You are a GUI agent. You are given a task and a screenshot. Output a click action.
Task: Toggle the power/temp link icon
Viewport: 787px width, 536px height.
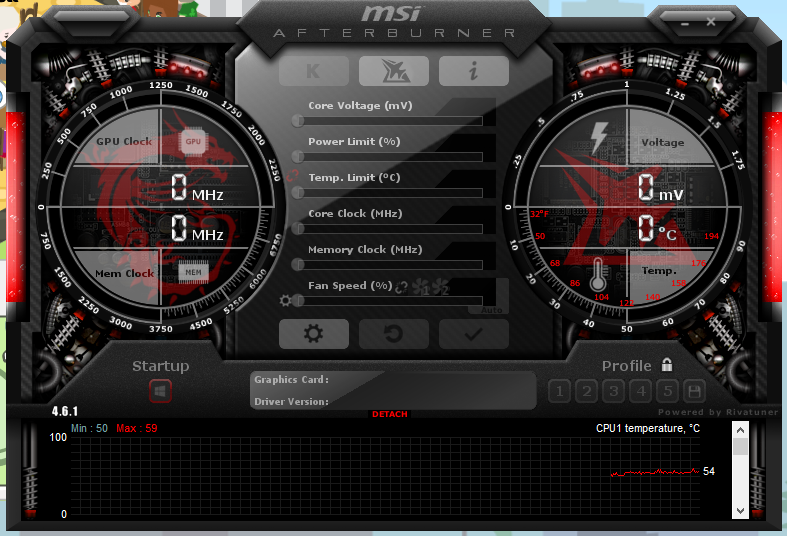[292, 176]
